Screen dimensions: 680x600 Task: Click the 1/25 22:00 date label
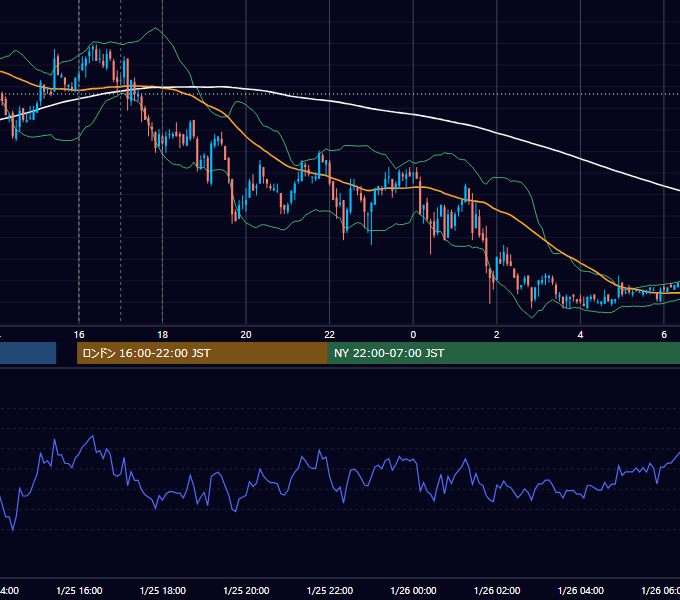(330, 590)
